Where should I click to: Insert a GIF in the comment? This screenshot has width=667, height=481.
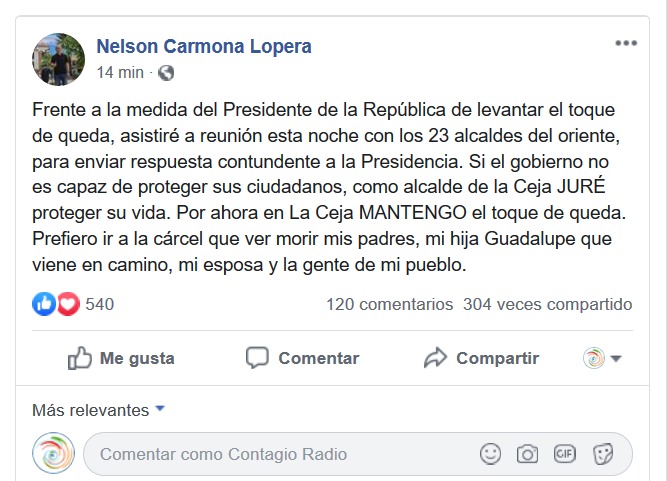tap(565, 454)
